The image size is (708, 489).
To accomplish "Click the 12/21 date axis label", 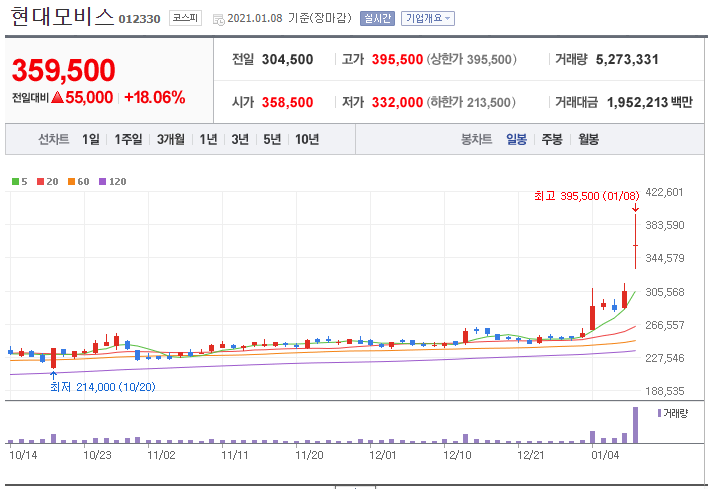I will [x=531, y=455].
